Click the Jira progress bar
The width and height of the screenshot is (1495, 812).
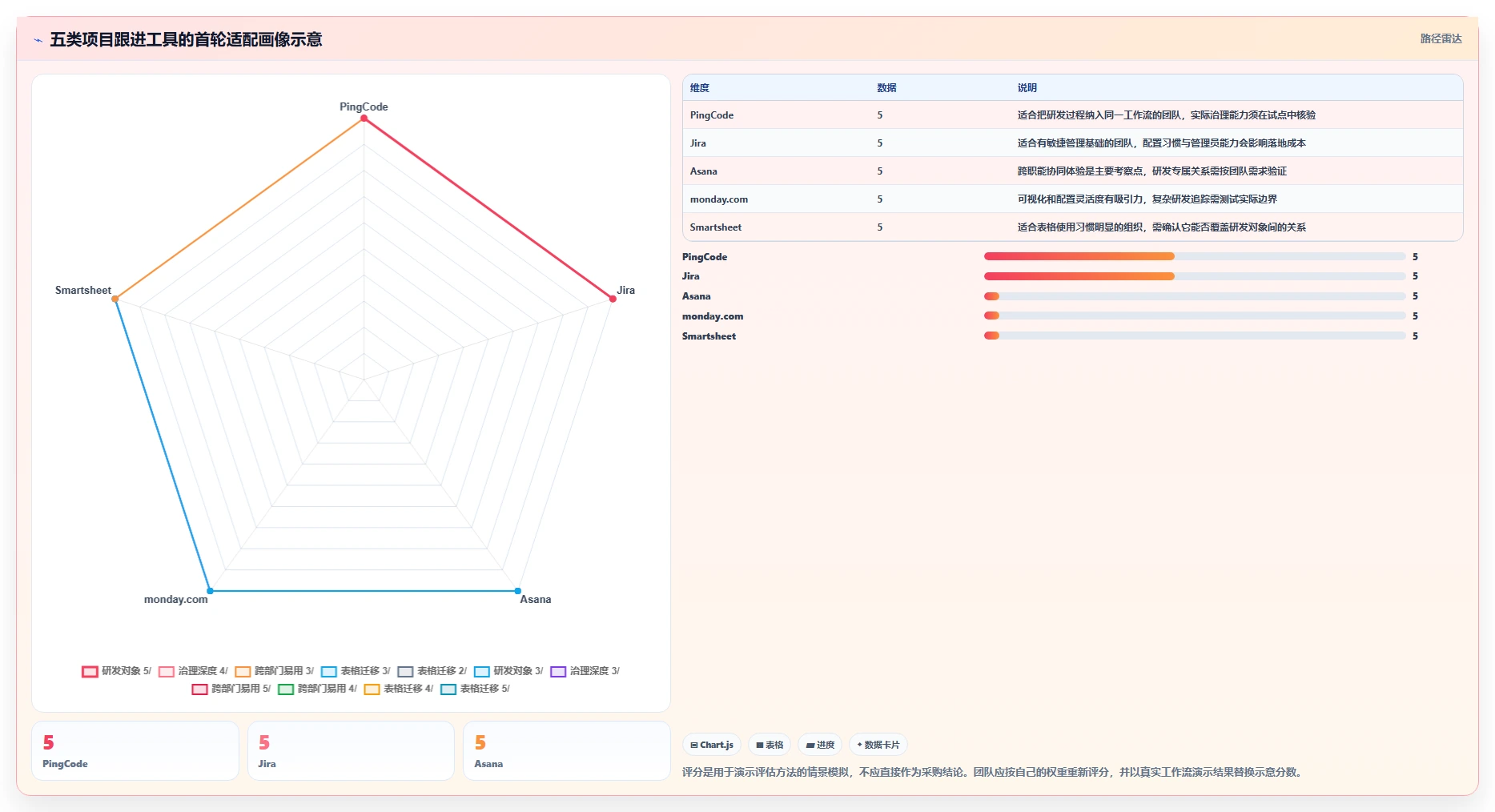coord(1195,276)
